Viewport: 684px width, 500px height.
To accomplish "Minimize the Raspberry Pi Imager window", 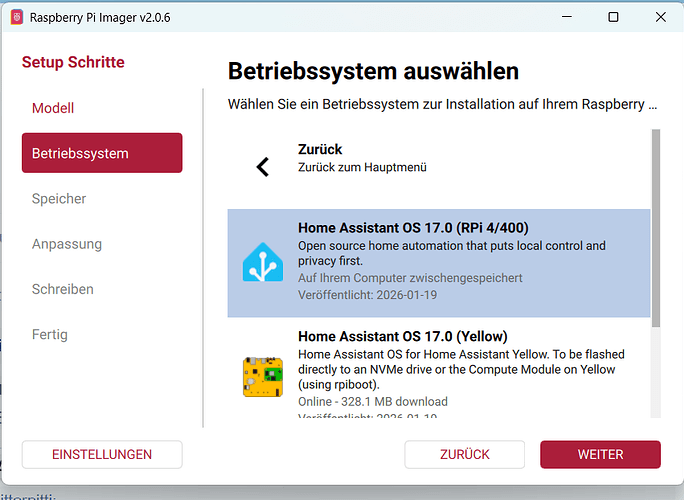I will [567, 17].
